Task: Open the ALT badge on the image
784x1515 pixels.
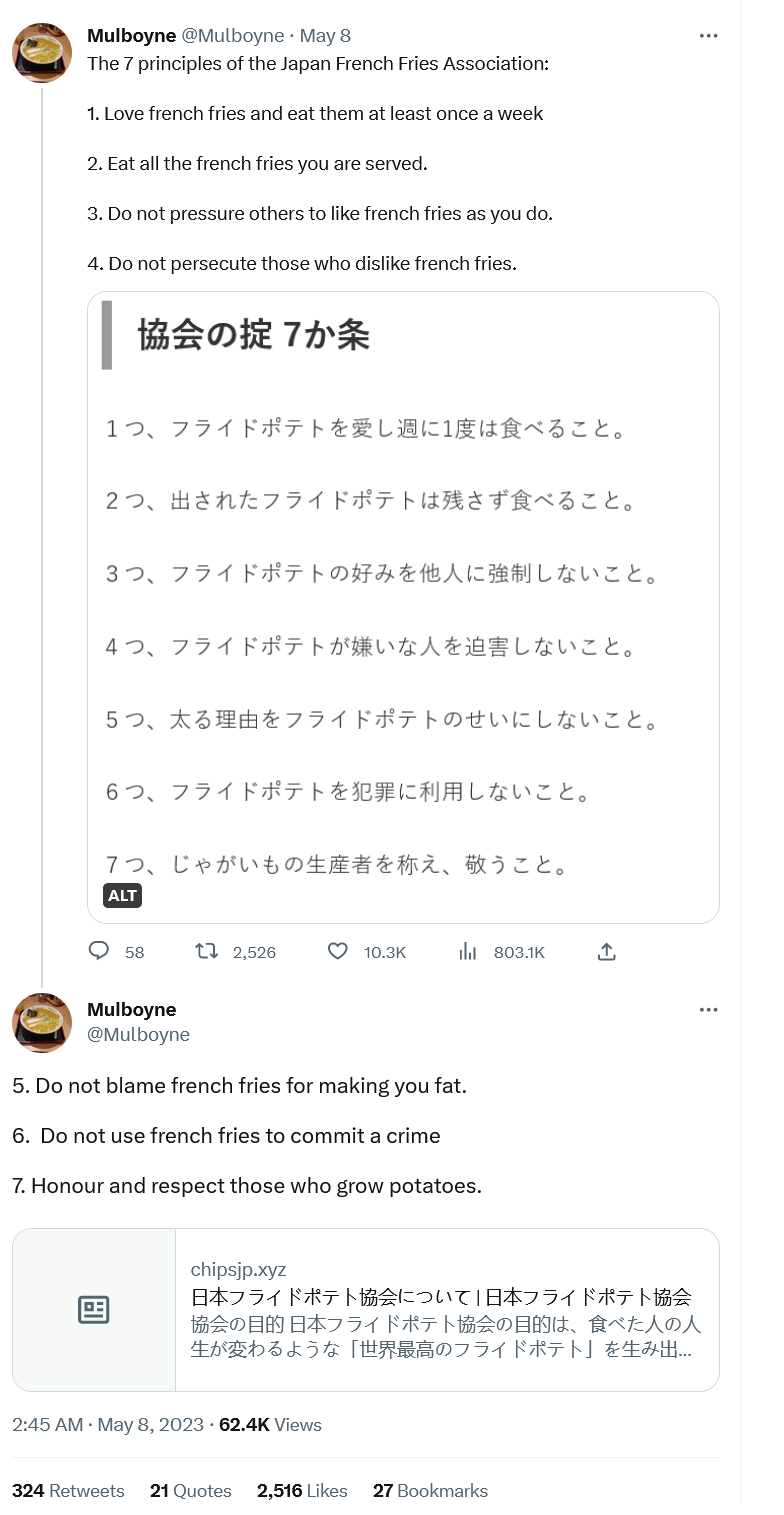Action: 122,895
